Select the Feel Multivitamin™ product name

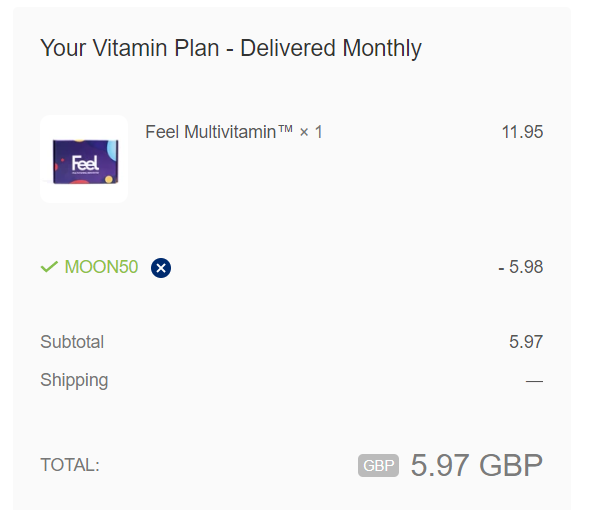point(219,132)
